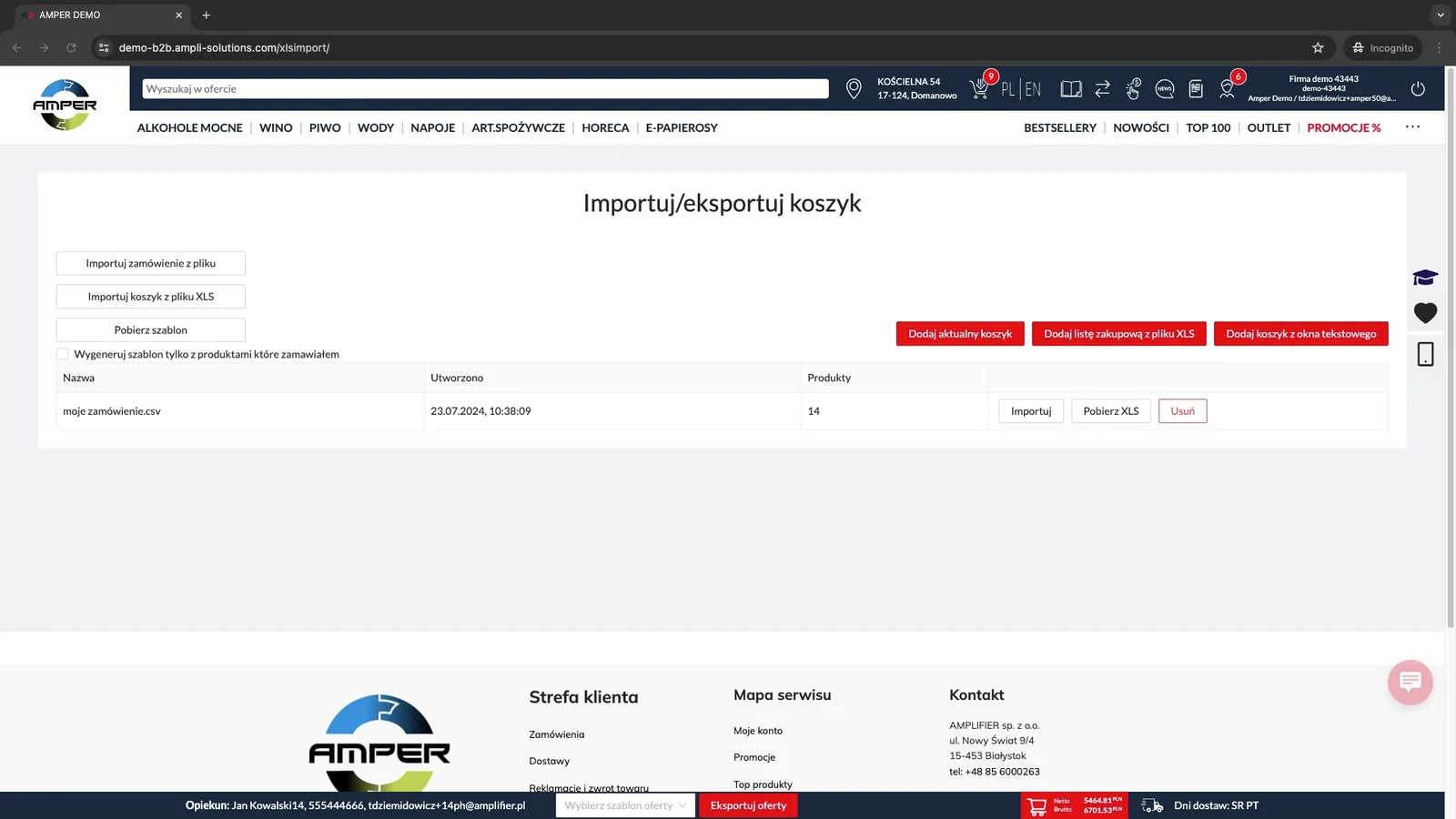Click the graduation cap icon on sidebar
The height and width of the screenshot is (819, 1456).
(x=1425, y=278)
